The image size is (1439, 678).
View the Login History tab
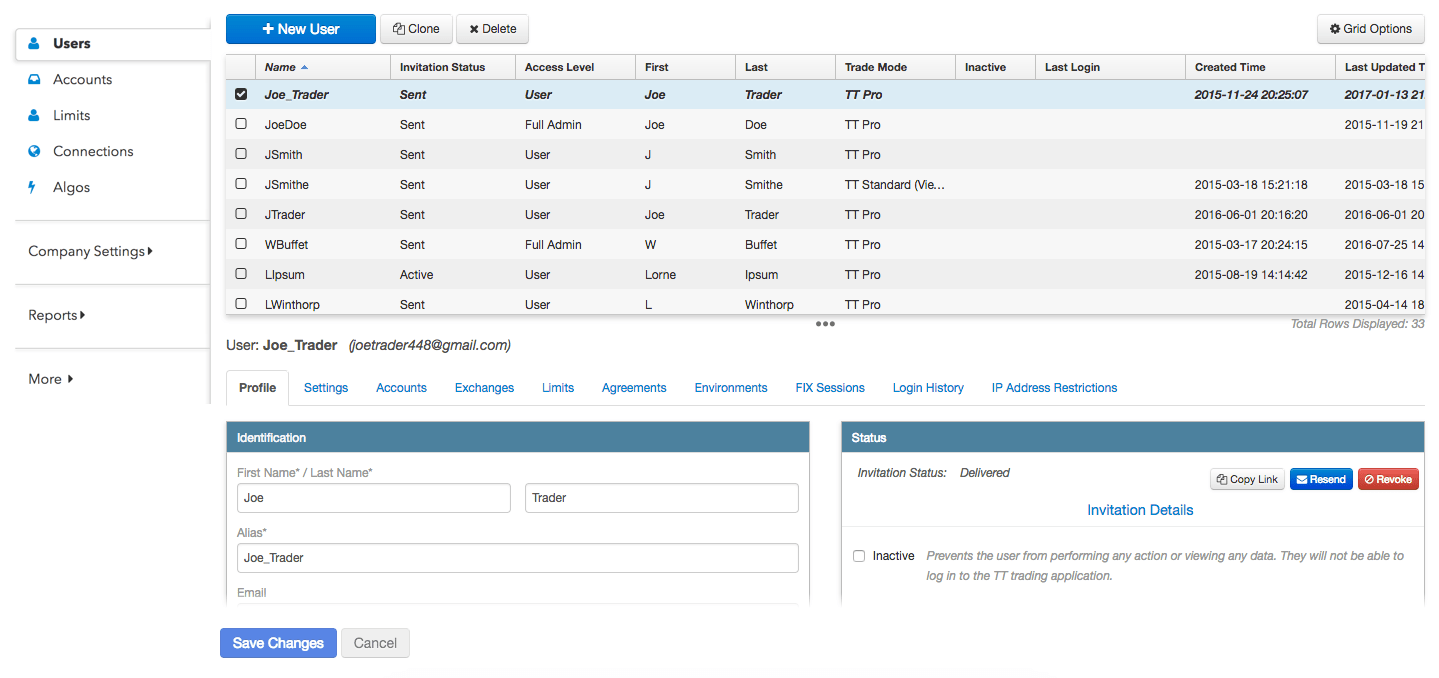(928, 388)
